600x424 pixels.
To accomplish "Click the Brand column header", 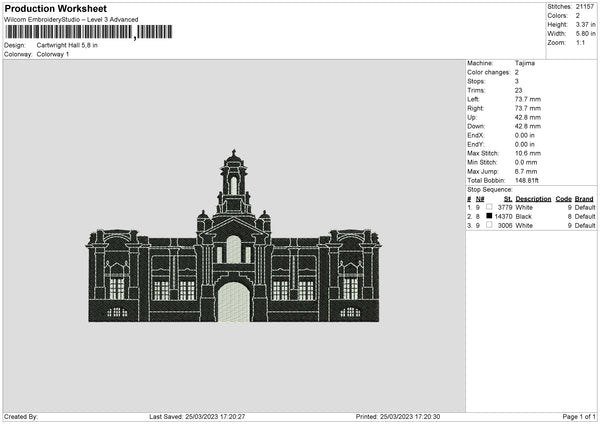I will tap(585, 198).
